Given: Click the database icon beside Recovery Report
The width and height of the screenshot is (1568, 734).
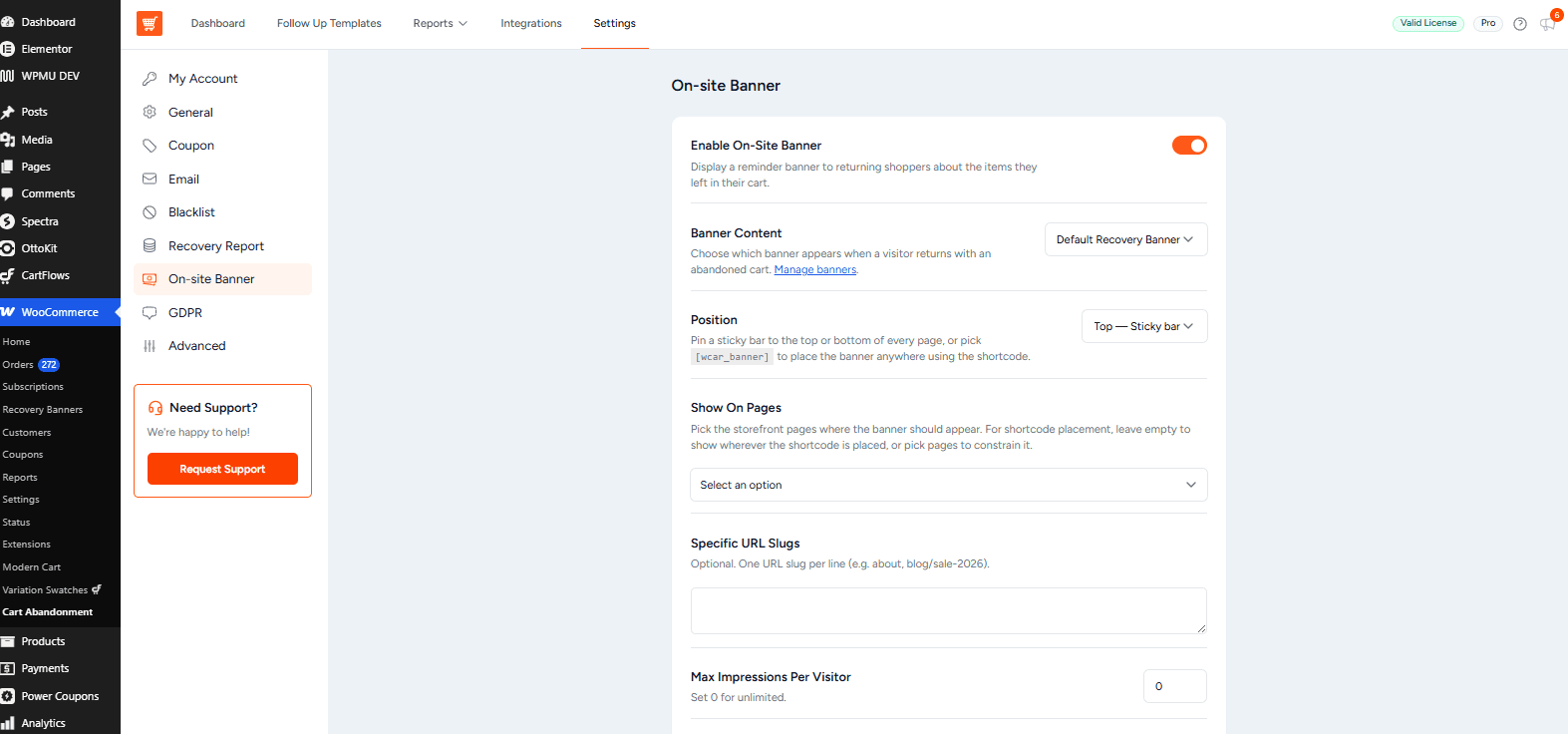Looking at the screenshot, I should click(150, 246).
